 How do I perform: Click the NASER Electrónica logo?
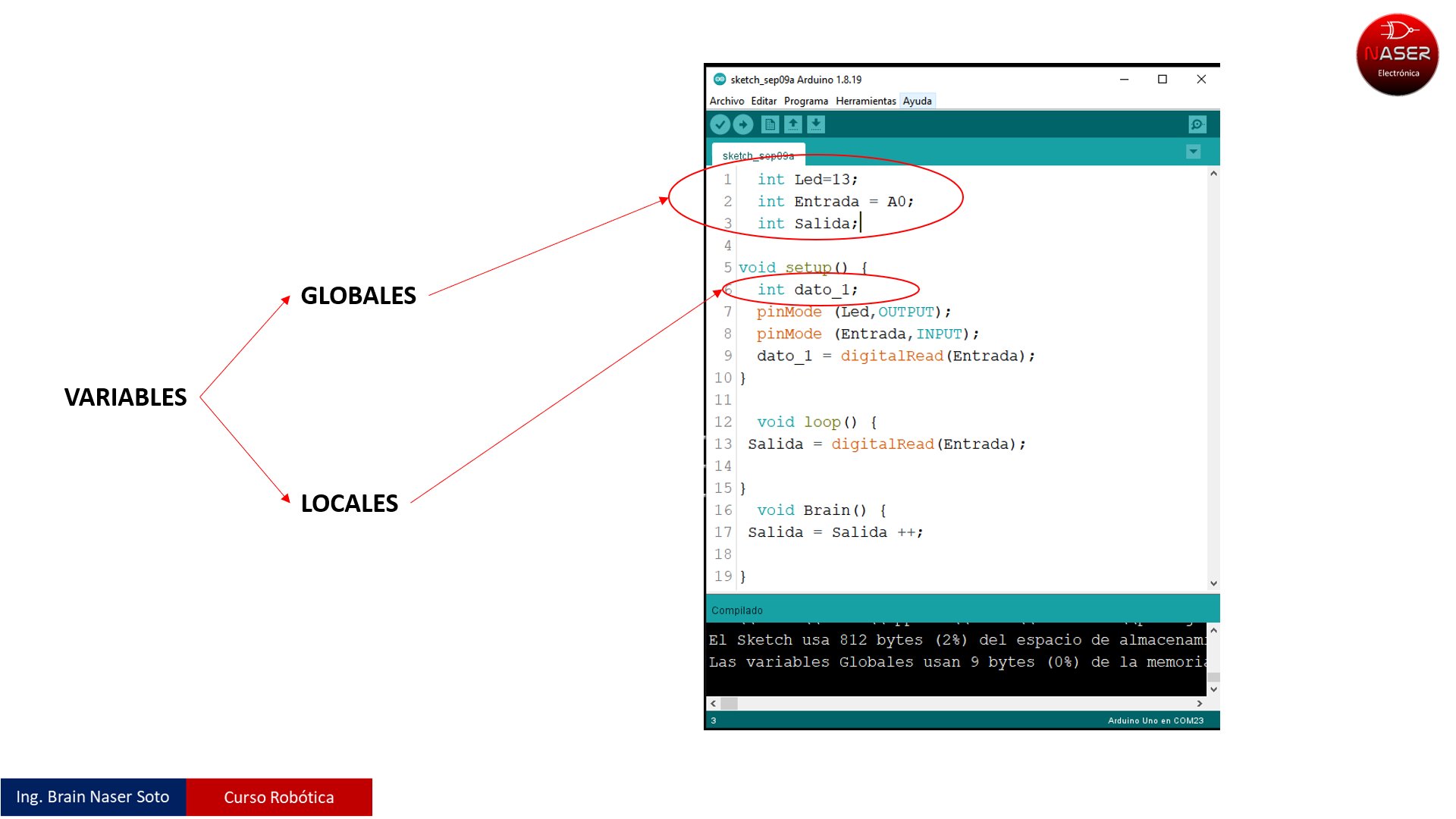pos(1397,55)
